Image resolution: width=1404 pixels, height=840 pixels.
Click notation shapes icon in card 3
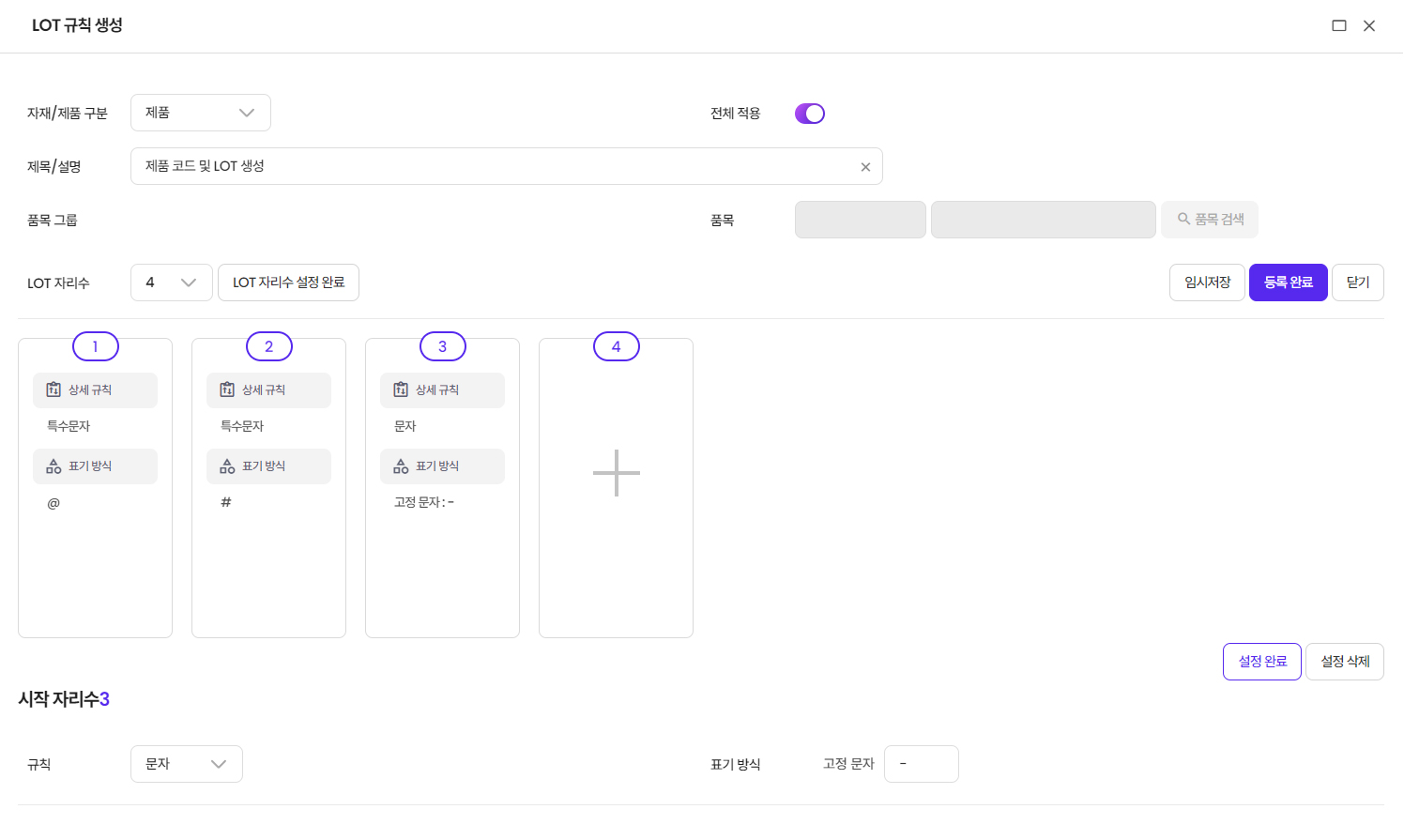tap(401, 466)
